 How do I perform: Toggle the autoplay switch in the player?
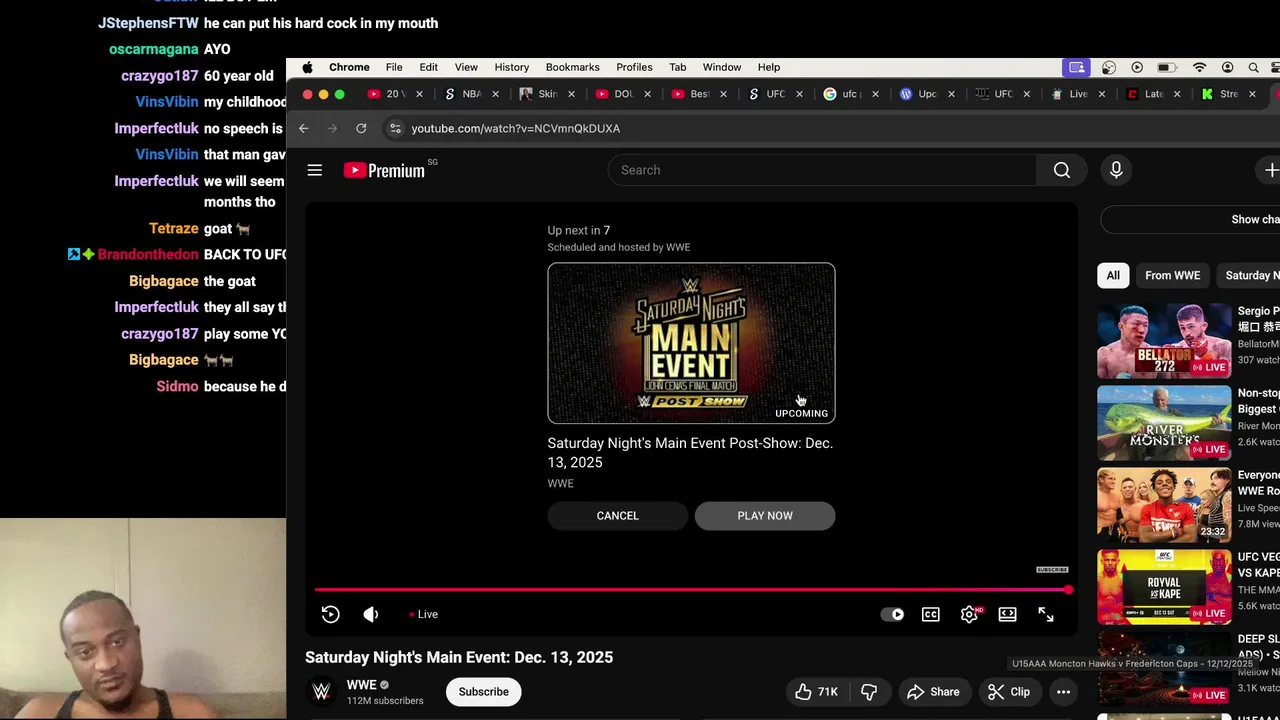[x=892, y=614]
